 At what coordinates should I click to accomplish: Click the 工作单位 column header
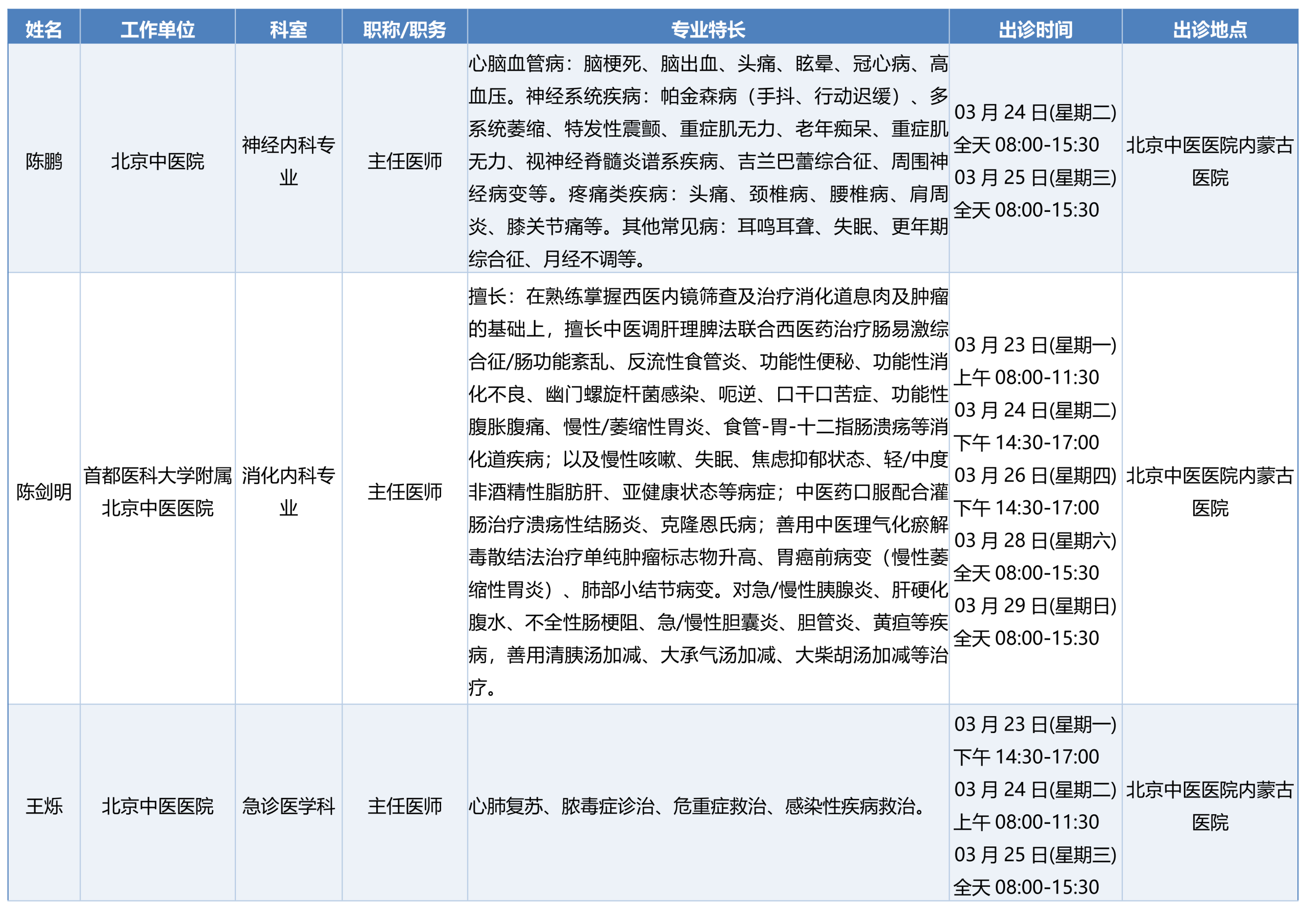158,29
